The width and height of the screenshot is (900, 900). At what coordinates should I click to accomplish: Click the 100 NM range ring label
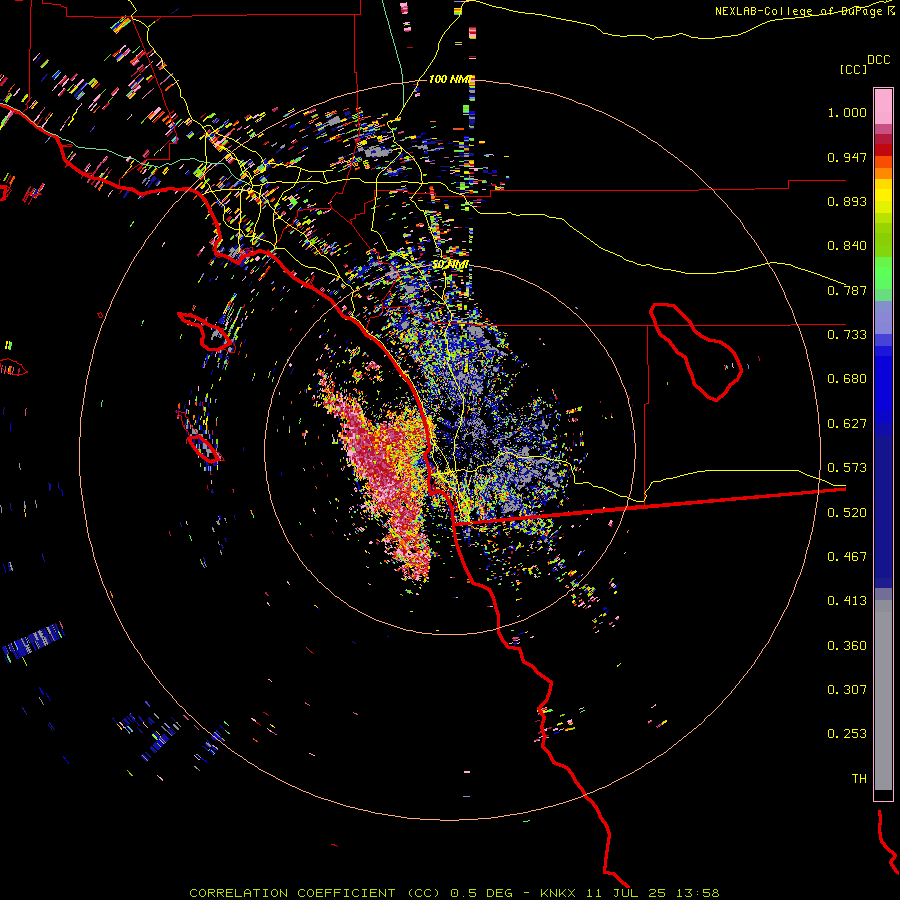[451, 79]
